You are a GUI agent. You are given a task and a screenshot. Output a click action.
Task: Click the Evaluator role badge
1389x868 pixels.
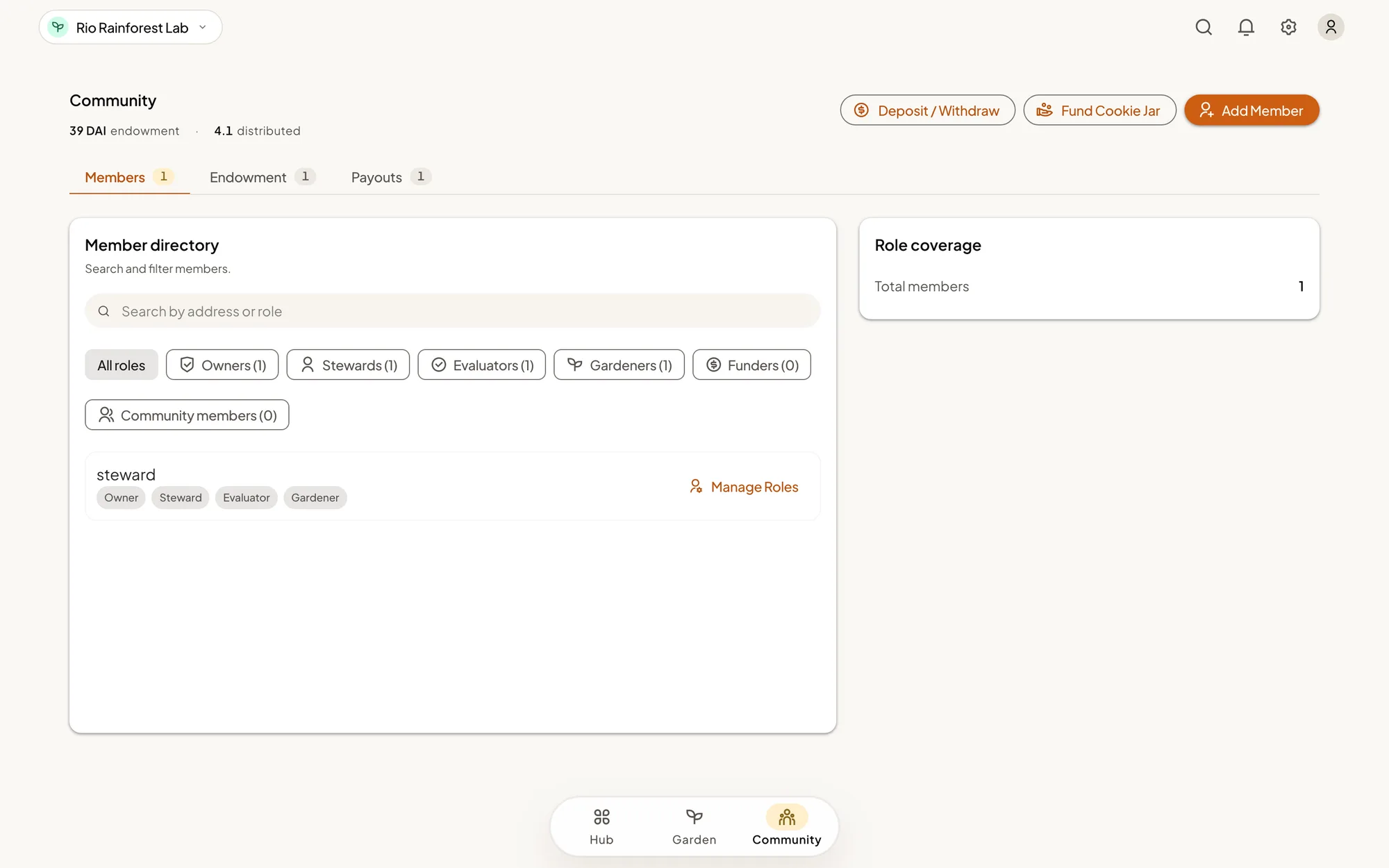pos(246,498)
